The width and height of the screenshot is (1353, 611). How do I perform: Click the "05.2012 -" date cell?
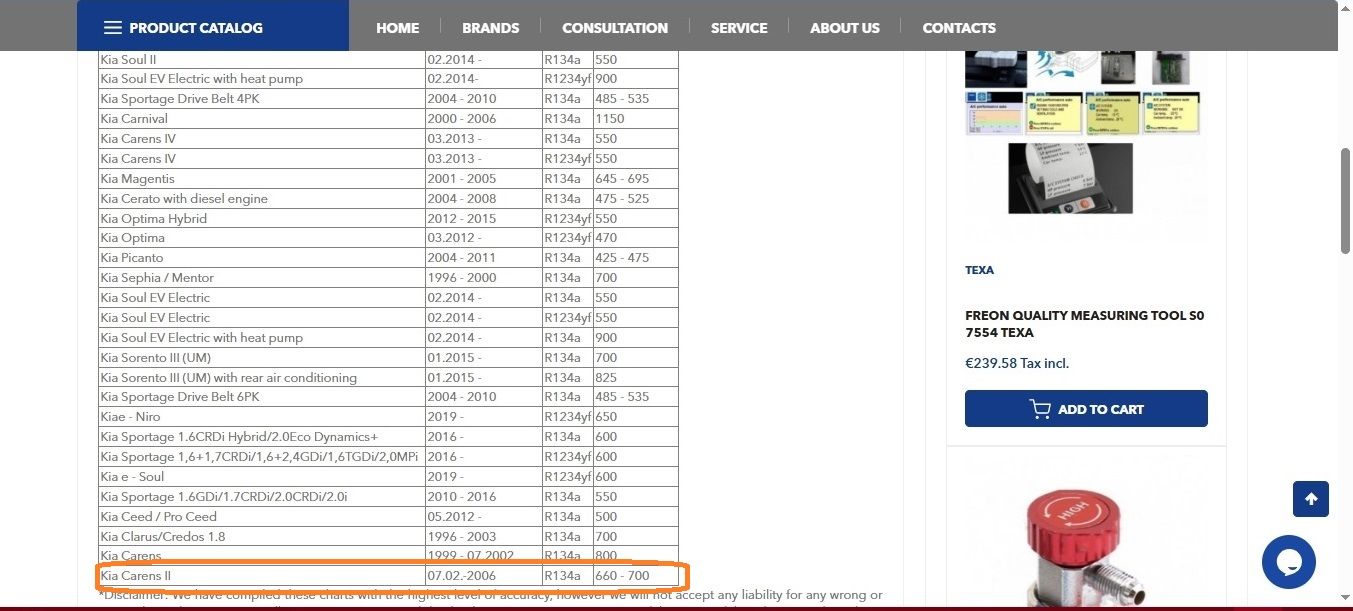click(x=483, y=517)
